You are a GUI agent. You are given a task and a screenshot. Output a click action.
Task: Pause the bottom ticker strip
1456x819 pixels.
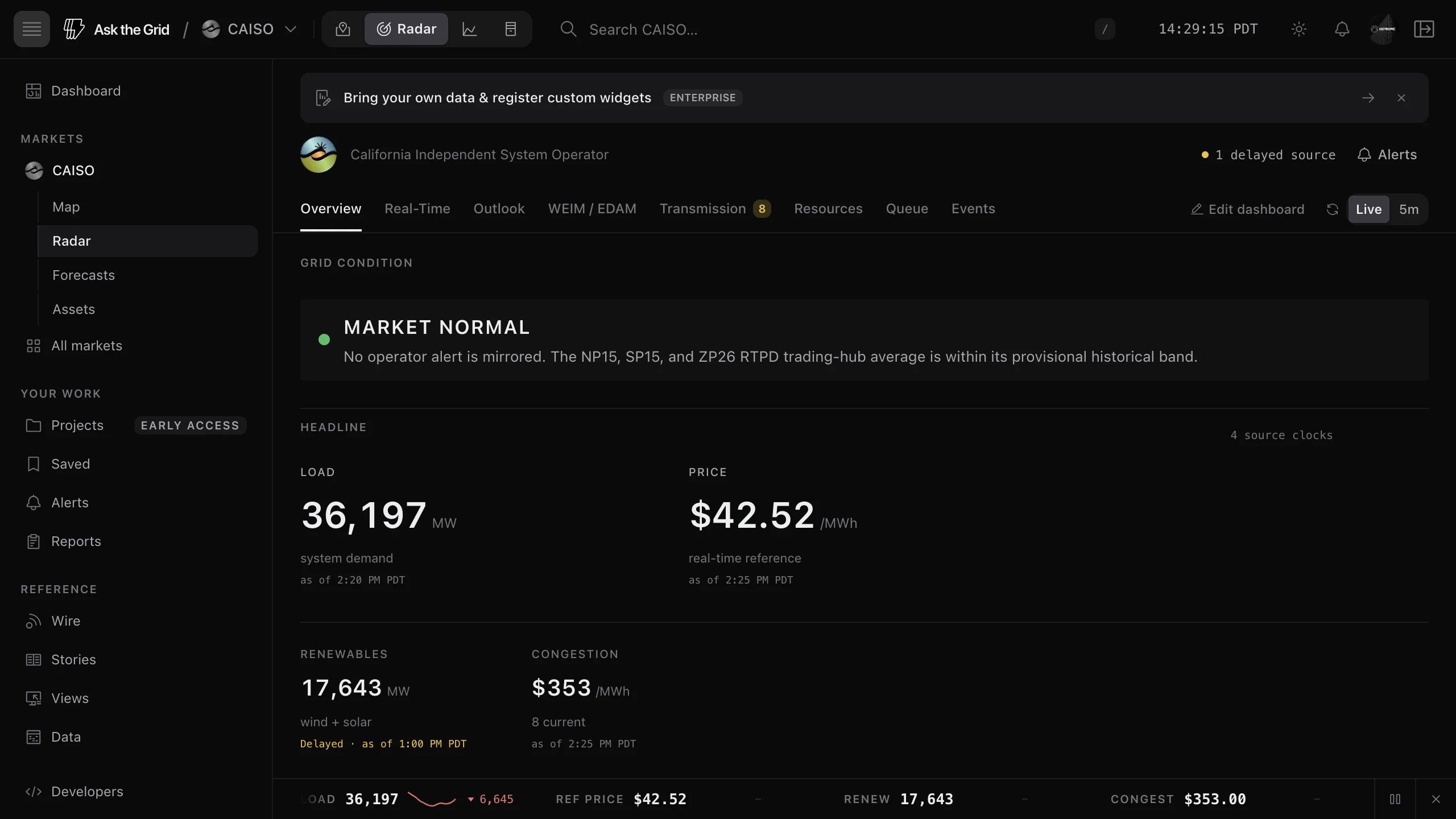[x=1395, y=799]
